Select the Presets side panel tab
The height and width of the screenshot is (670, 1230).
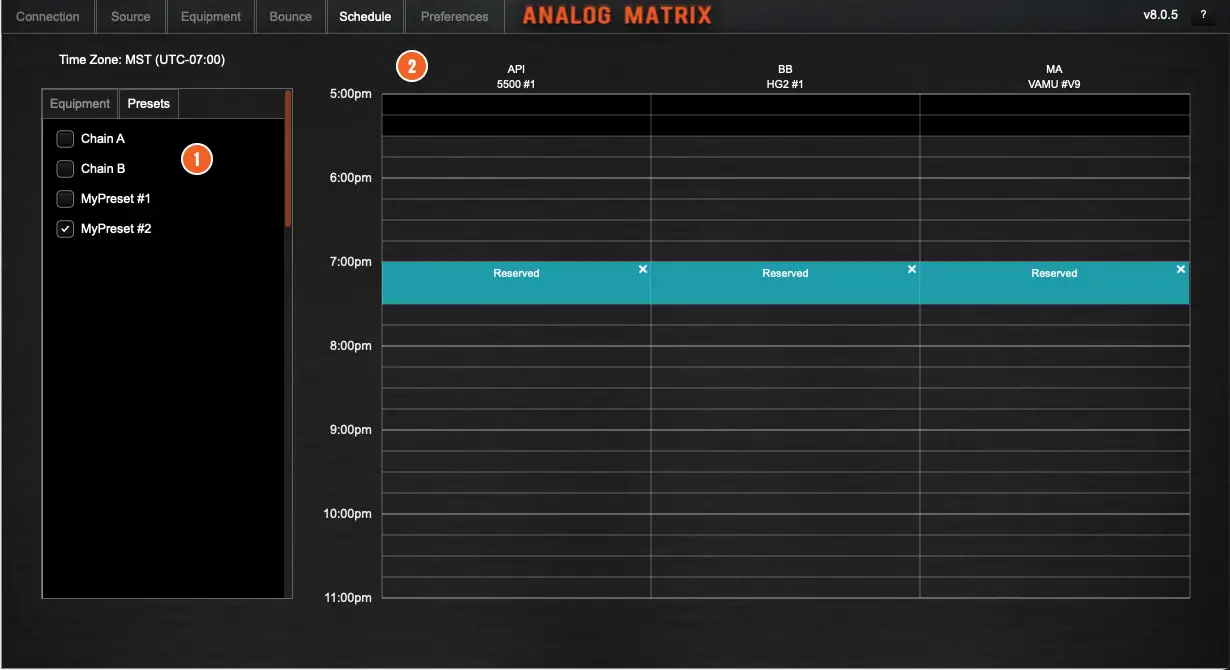[x=149, y=104]
